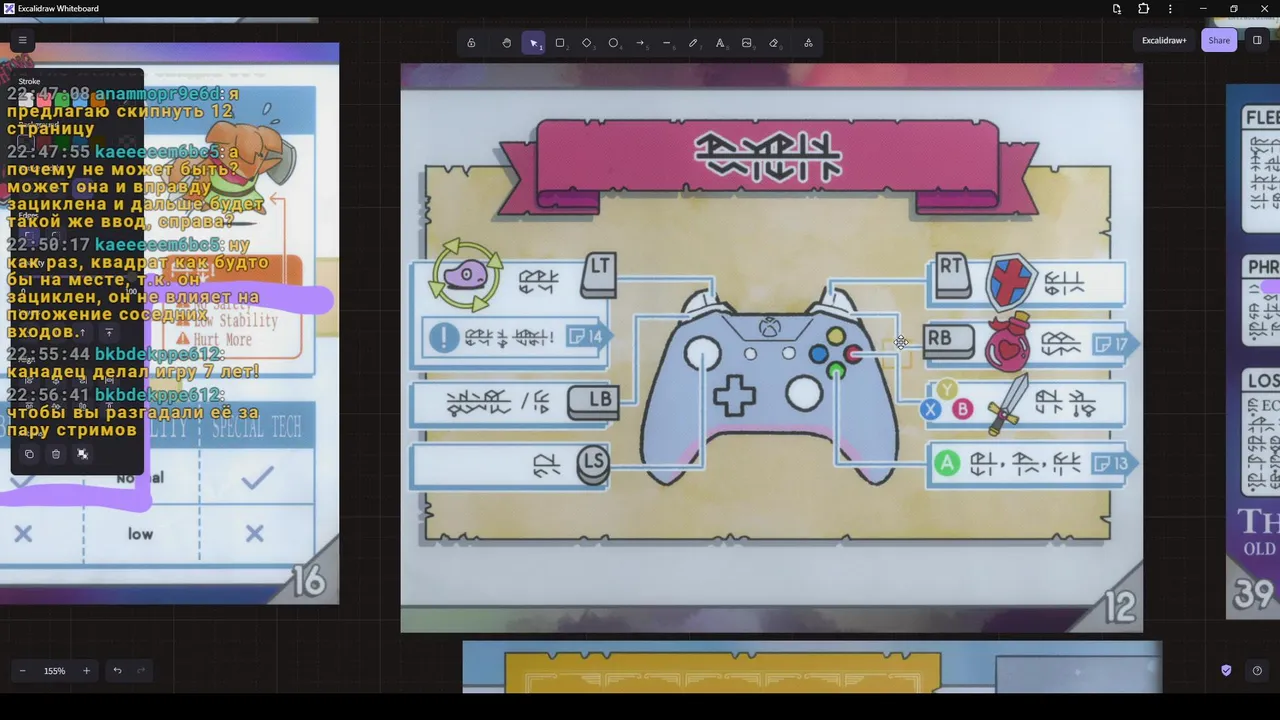Open the More tools shapes menu
Viewport: 1280px width, 720px height.
pos(808,43)
